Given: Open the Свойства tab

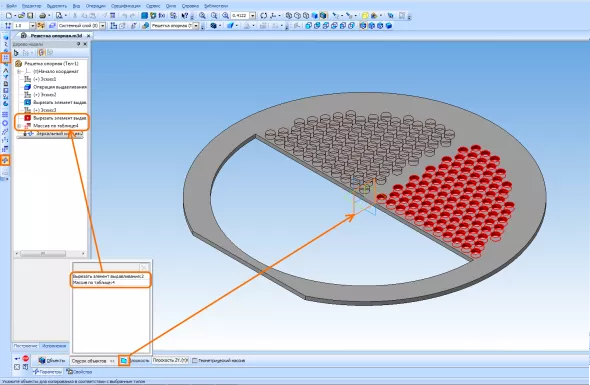Looking at the screenshot, I should coord(79,372).
